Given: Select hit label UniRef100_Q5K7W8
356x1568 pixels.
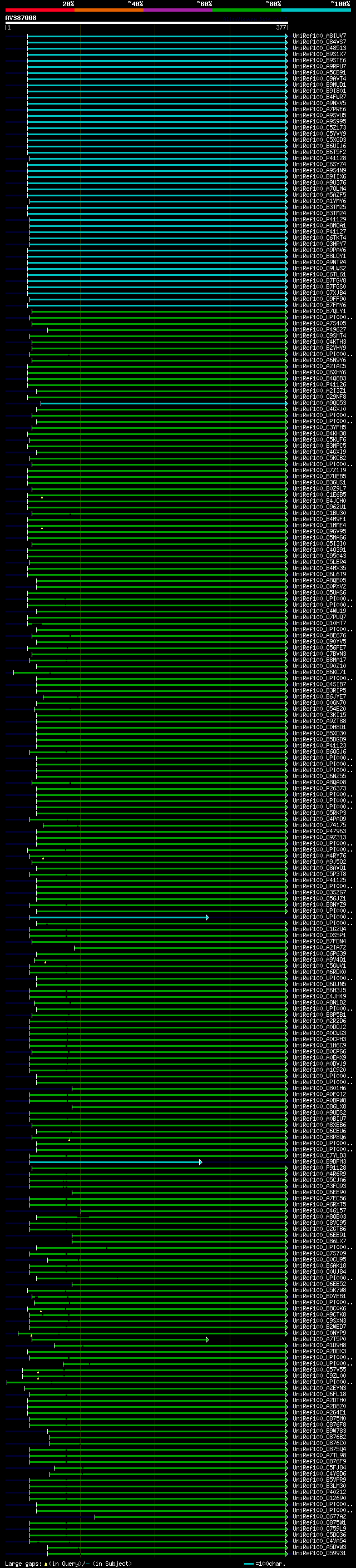Looking at the screenshot, I should coord(319,1290).
